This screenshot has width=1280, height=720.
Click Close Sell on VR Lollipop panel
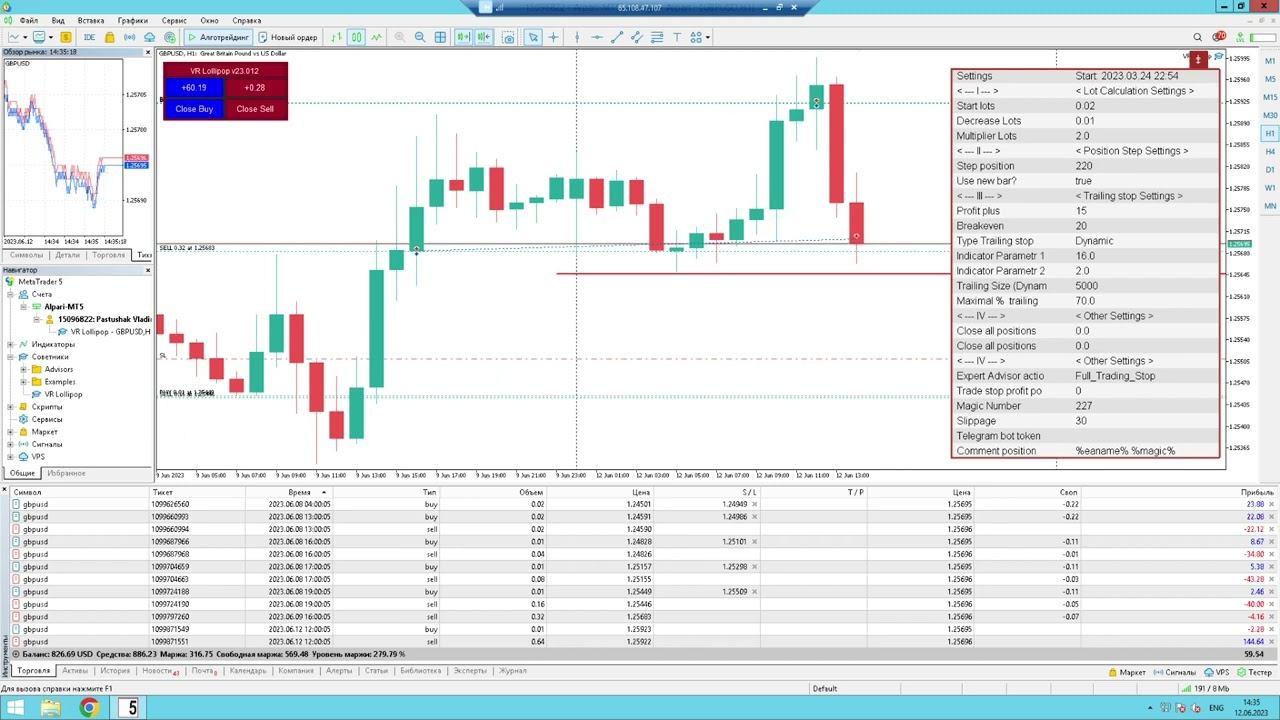coord(255,109)
